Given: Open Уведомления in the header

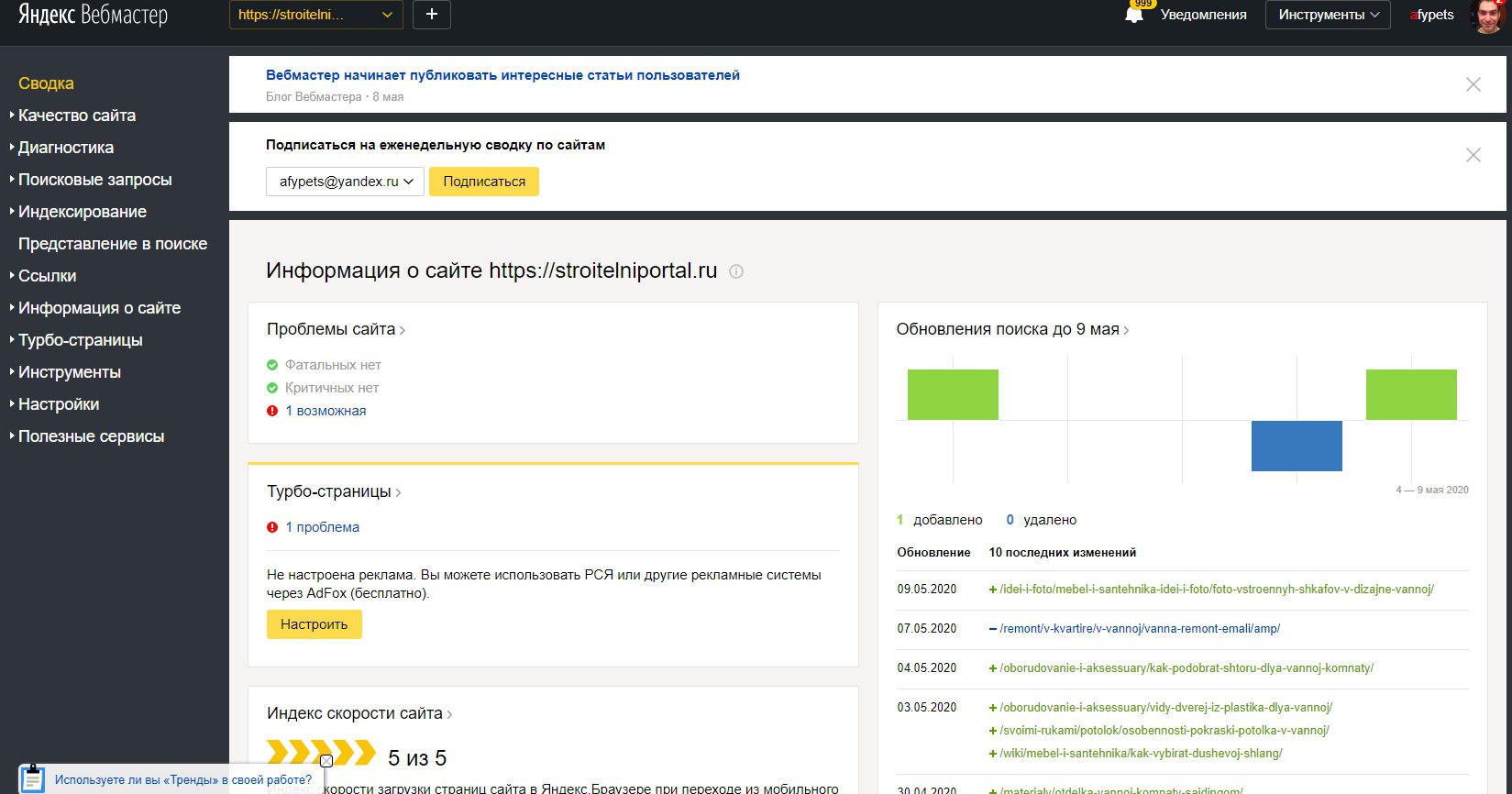Looking at the screenshot, I should [x=1203, y=15].
